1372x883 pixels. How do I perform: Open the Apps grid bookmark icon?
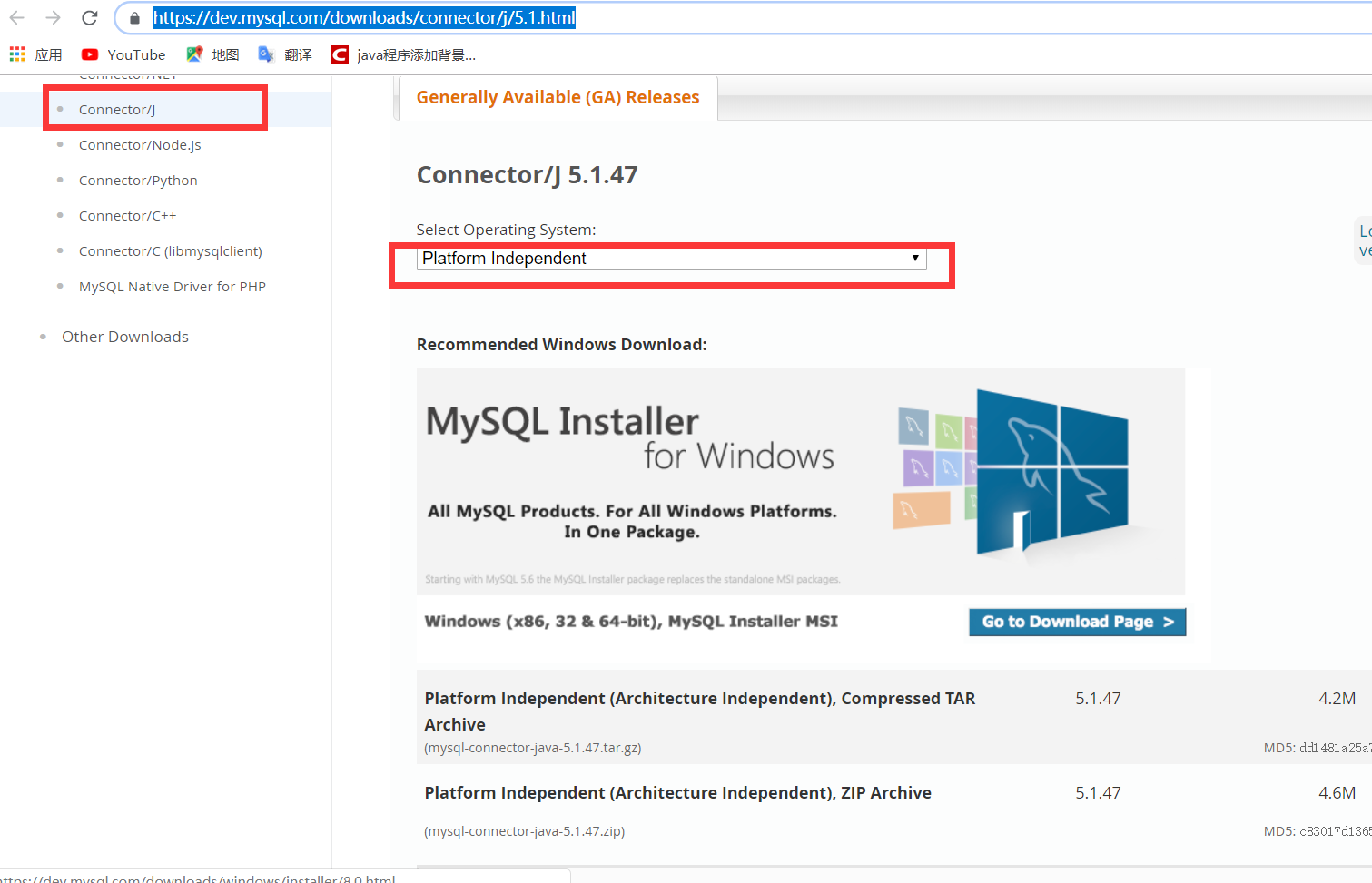(17, 54)
